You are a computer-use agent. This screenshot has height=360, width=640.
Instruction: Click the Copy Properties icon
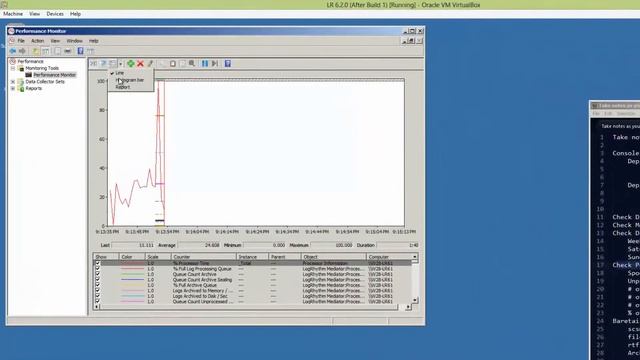pyautogui.click(x=163, y=64)
